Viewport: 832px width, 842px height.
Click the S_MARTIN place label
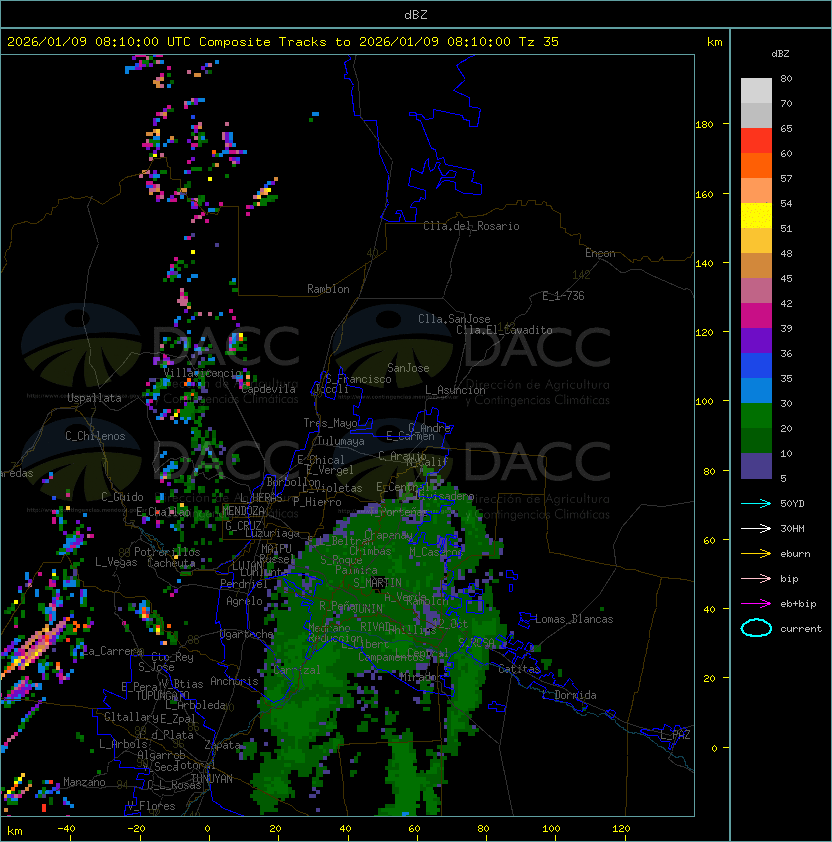(377, 583)
